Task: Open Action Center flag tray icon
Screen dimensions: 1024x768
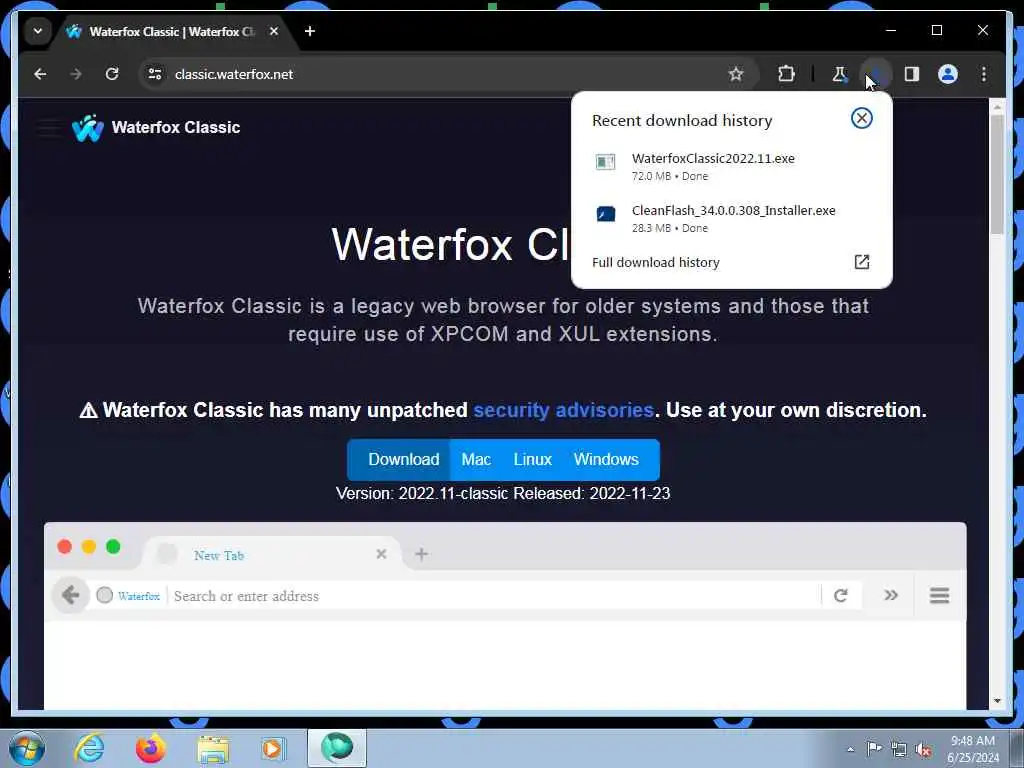Action: [x=873, y=749]
